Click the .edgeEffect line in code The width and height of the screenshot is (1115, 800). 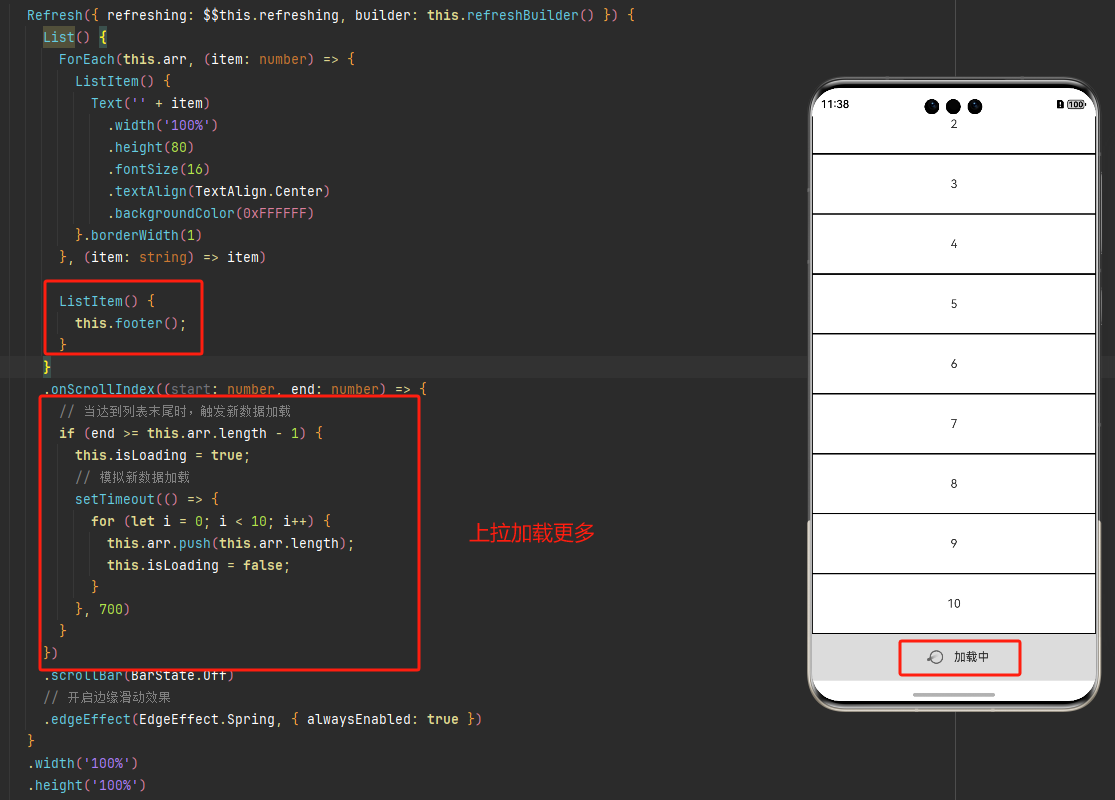pyautogui.click(x=263, y=719)
